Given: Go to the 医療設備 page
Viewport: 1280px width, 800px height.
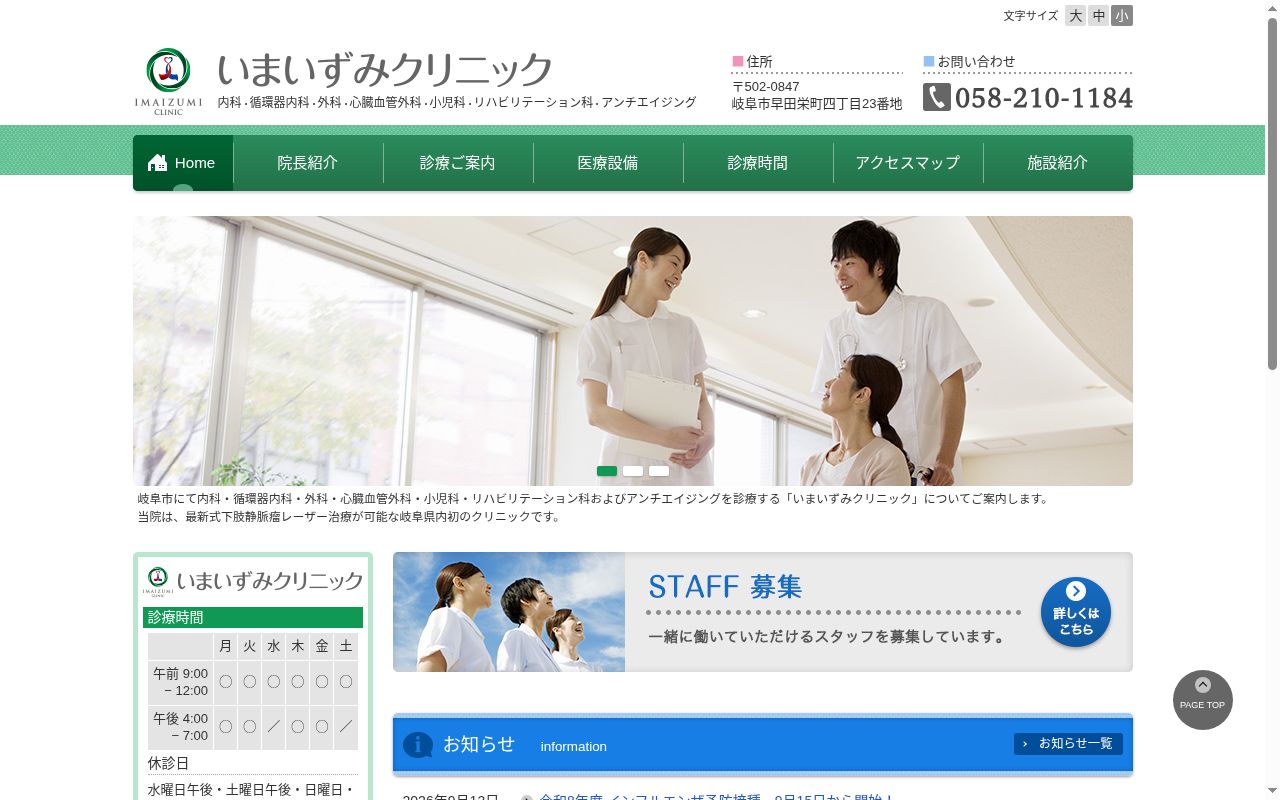Looking at the screenshot, I should (608, 163).
